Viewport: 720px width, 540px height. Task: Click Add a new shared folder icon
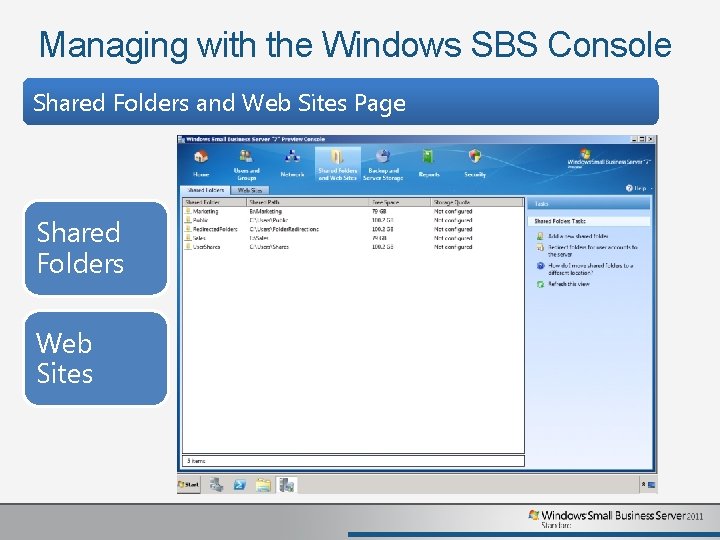[x=540, y=236]
